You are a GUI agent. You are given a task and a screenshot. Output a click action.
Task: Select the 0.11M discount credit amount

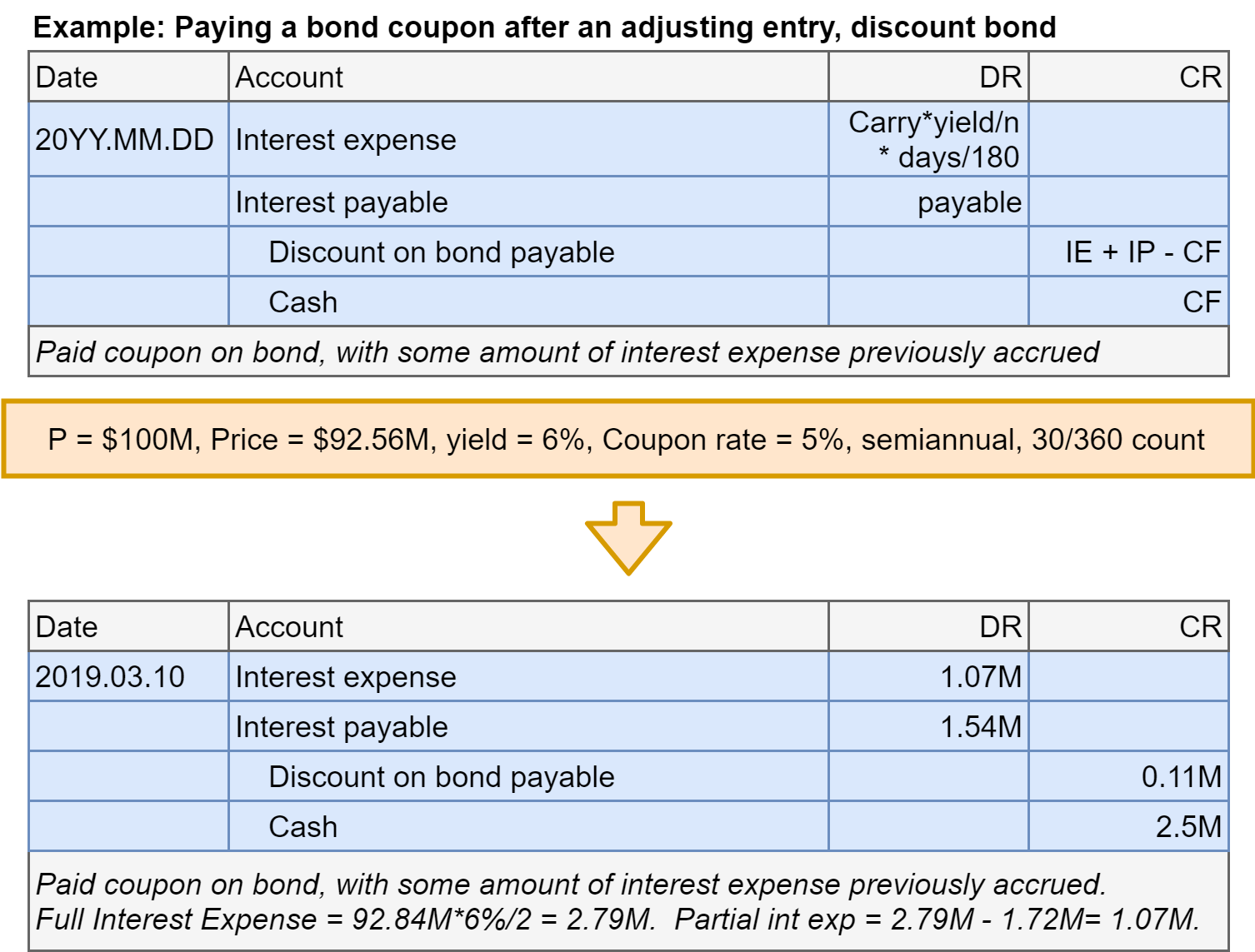(1181, 776)
